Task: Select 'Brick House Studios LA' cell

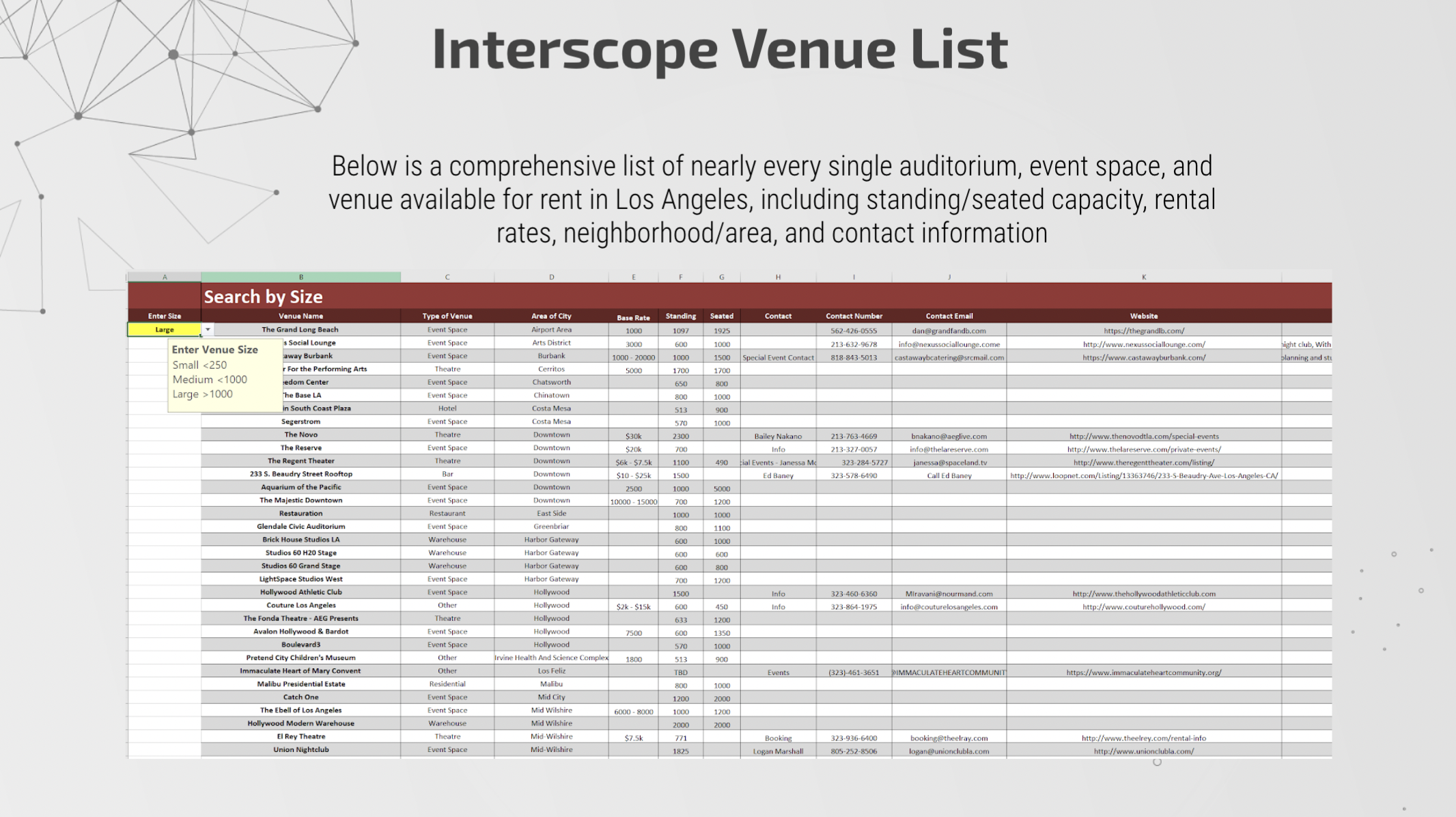Action: click(x=301, y=540)
